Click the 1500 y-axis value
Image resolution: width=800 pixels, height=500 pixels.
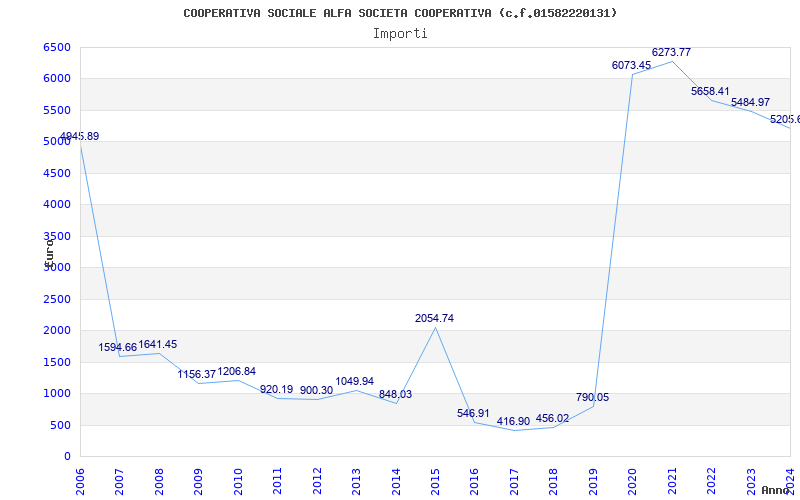pyautogui.click(x=57, y=362)
